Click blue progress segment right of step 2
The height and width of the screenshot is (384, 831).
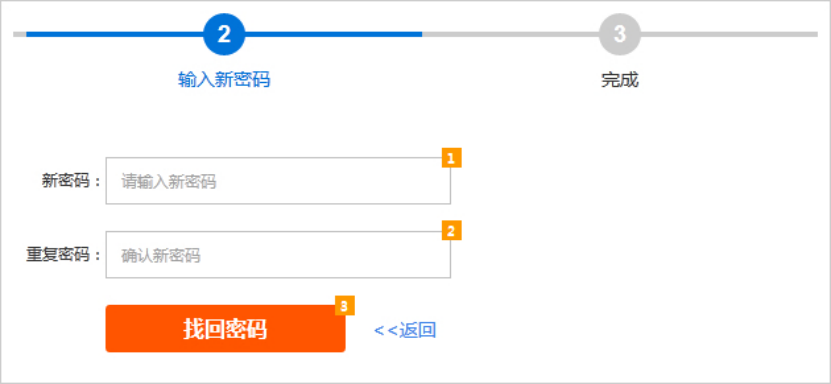click(333, 34)
